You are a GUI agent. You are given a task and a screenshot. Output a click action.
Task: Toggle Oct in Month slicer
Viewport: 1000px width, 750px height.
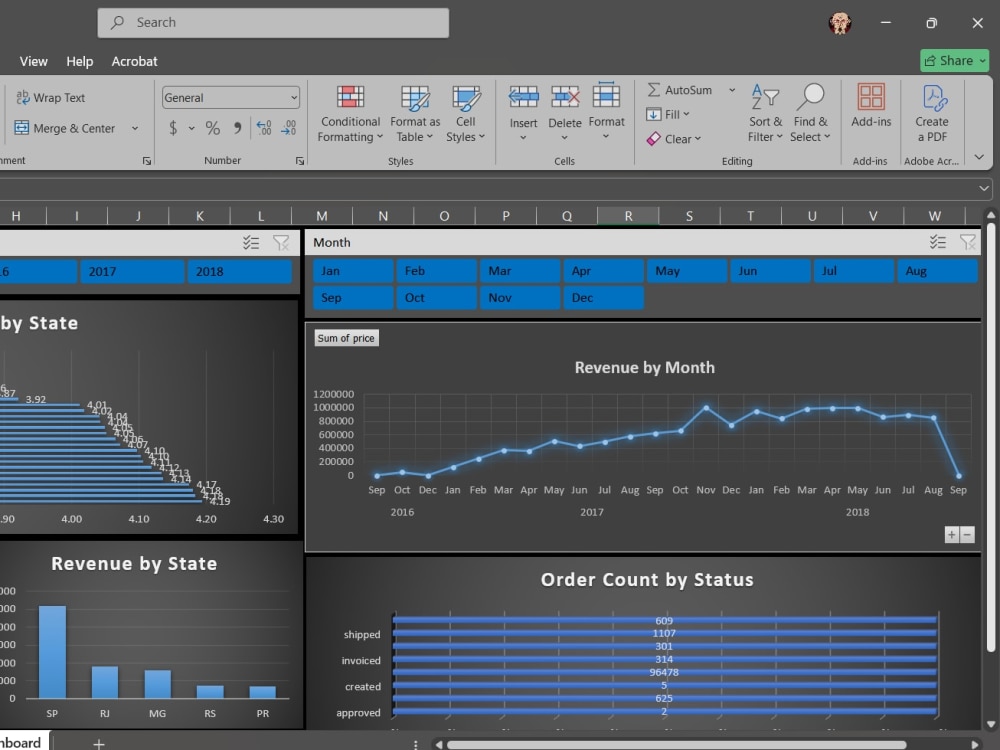(x=436, y=298)
